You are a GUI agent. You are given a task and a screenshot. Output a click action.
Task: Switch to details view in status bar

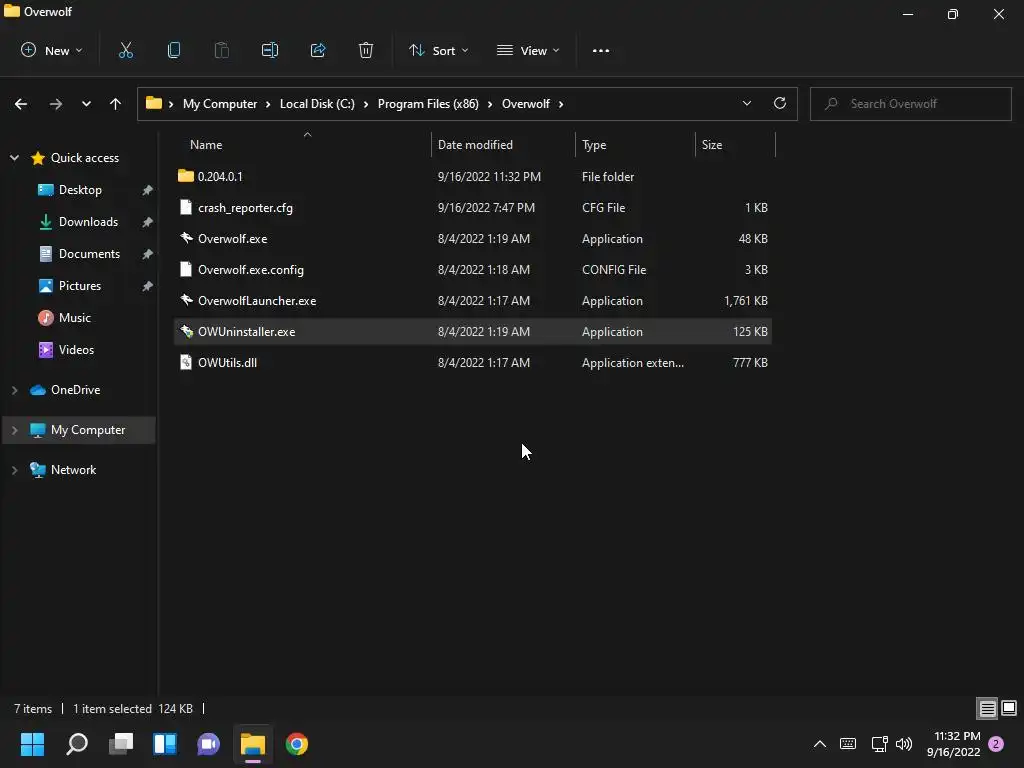(987, 708)
